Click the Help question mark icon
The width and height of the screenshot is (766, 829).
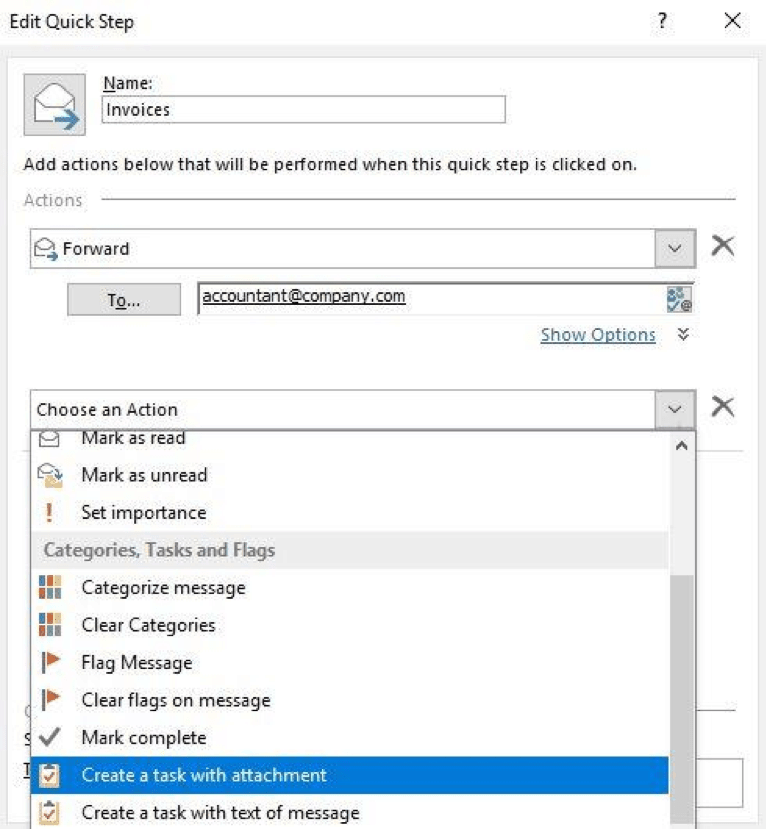(x=662, y=21)
